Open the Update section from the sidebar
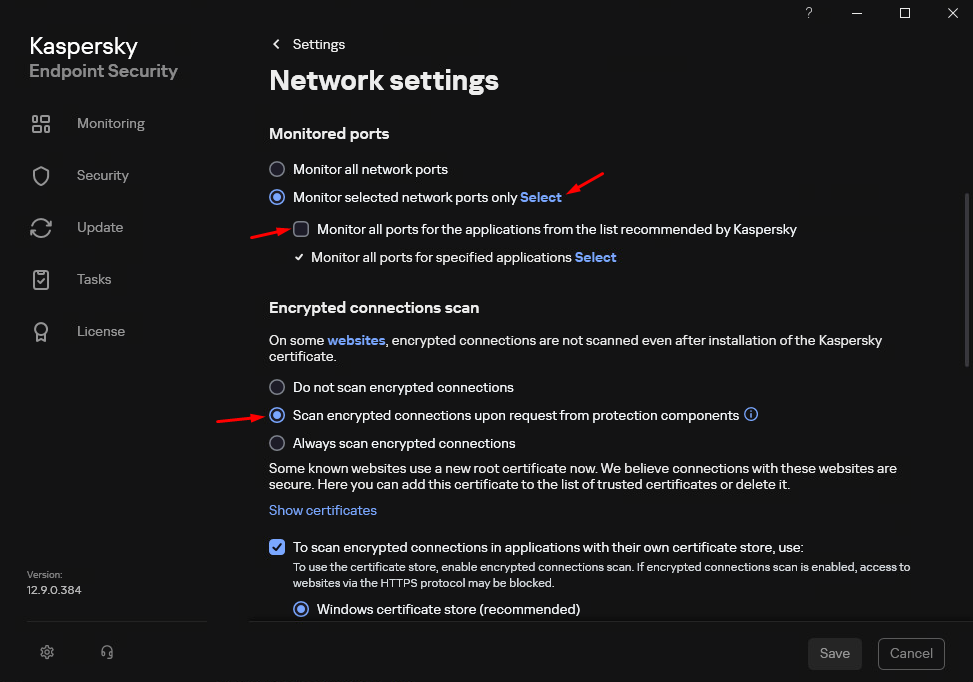This screenshot has height=682, width=973. tap(100, 227)
